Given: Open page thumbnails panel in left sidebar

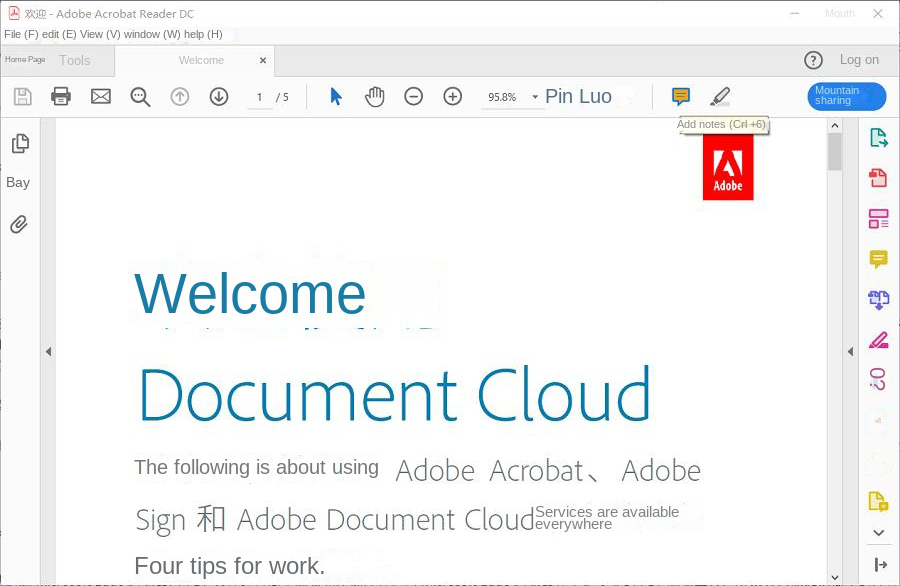Looking at the screenshot, I should point(19,143).
